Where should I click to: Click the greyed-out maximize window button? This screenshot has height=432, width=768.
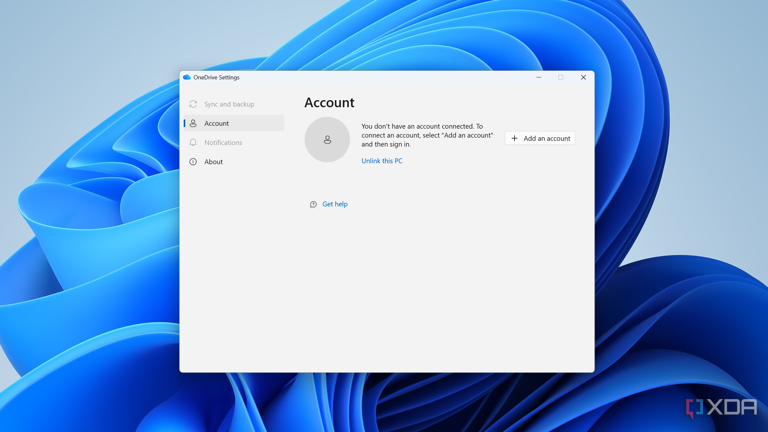(x=561, y=77)
